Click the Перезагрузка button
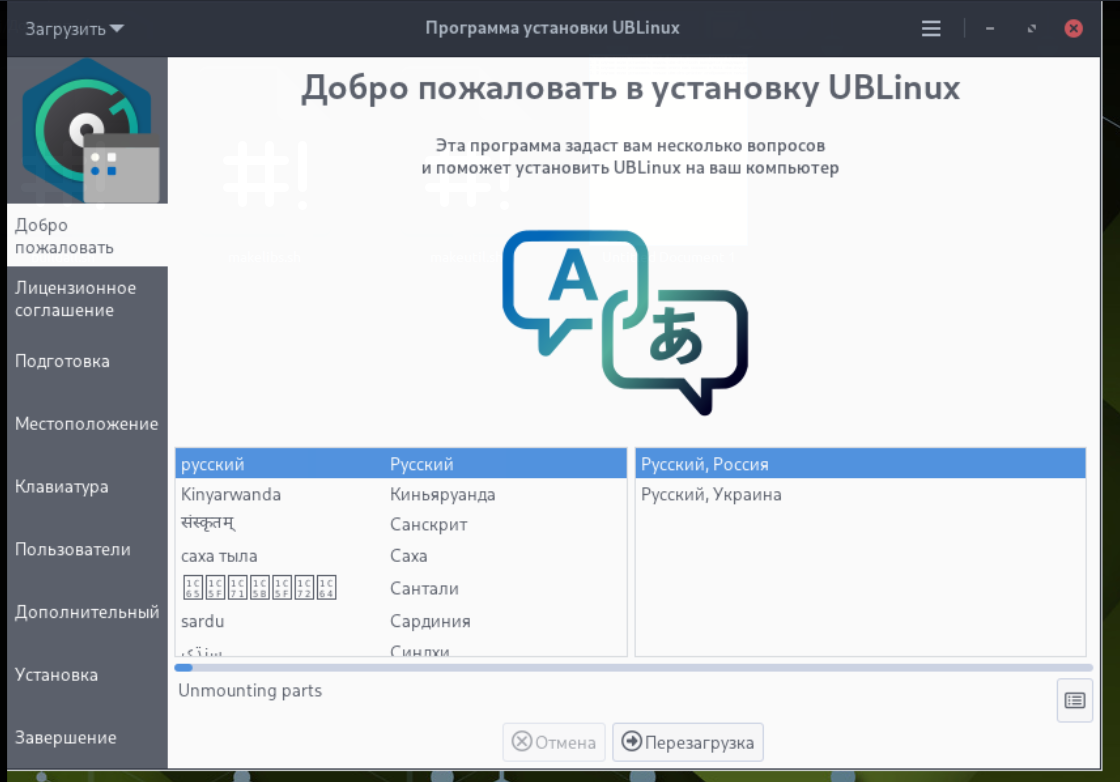Screen dimensions: 1120x782 click(x=687, y=742)
